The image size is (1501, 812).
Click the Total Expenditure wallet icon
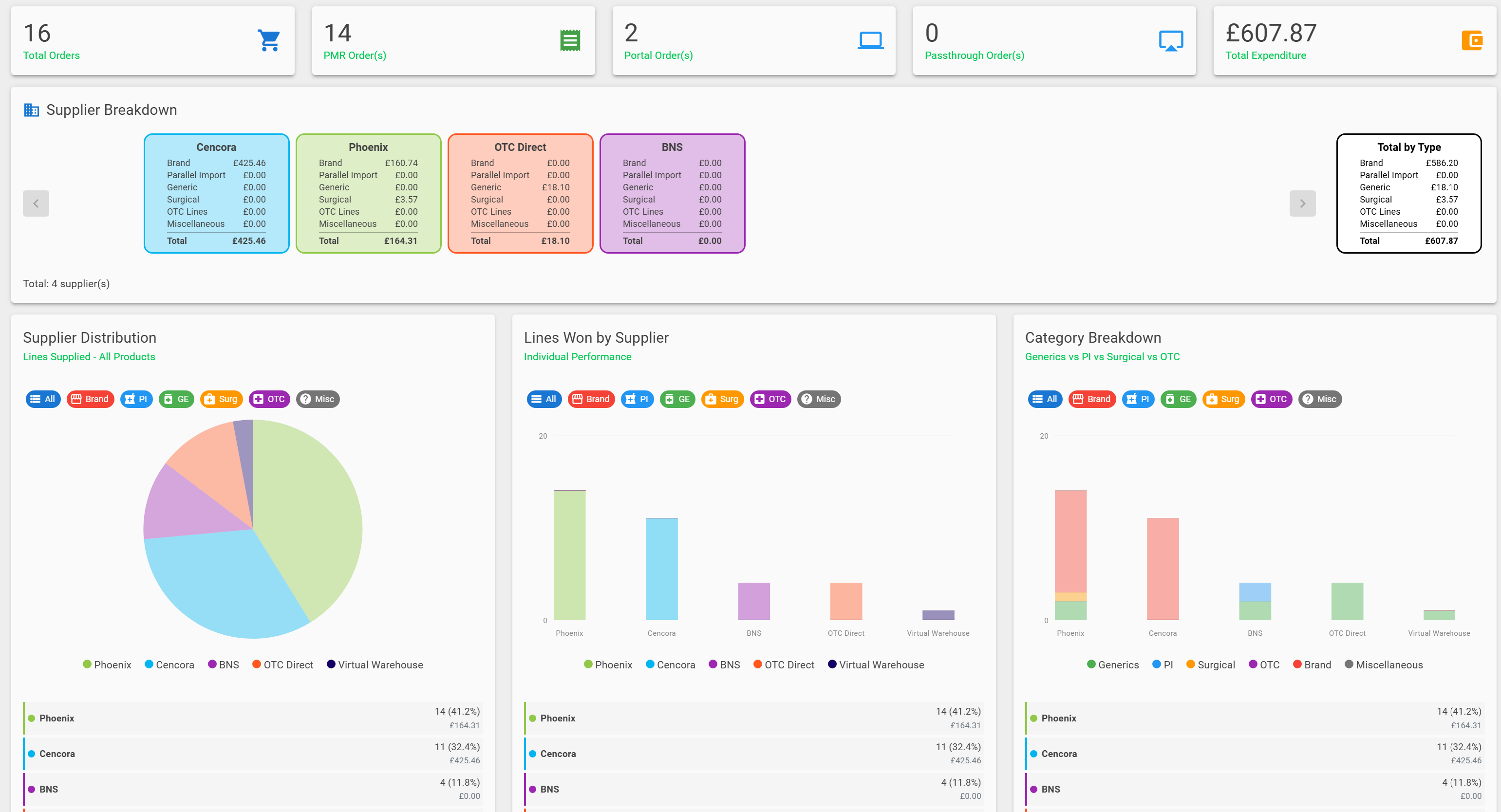coord(1472,40)
